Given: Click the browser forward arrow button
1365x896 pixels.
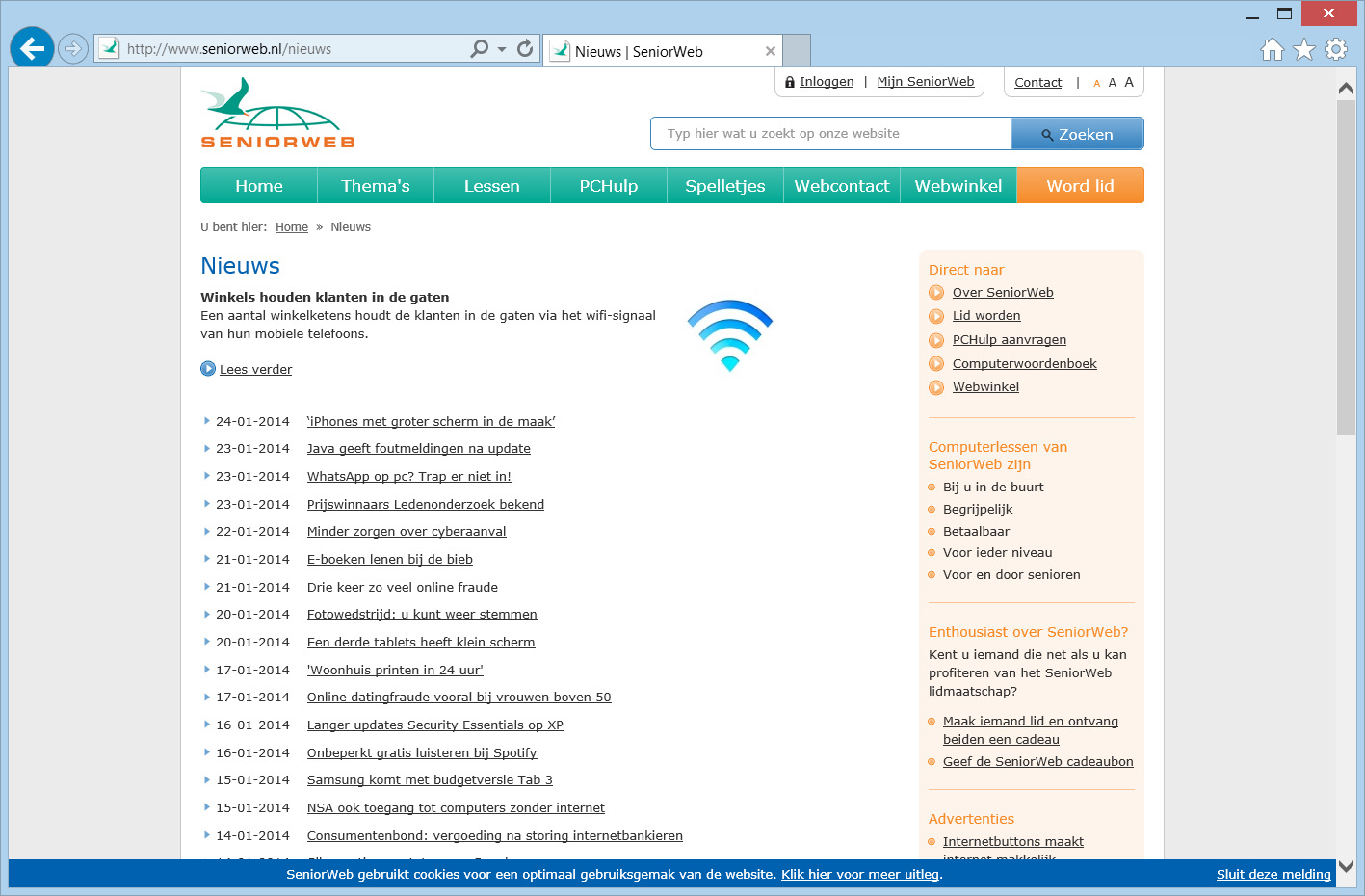Looking at the screenshot, I should 73,48.
